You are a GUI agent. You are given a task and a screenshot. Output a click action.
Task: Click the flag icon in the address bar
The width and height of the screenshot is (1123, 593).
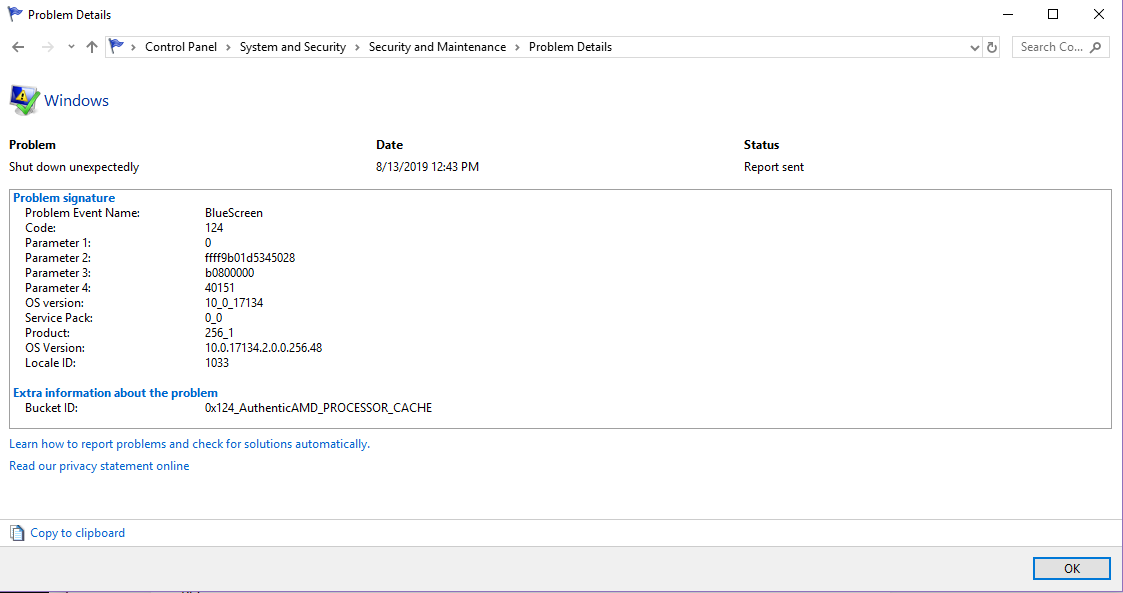[x=116, y=47]
